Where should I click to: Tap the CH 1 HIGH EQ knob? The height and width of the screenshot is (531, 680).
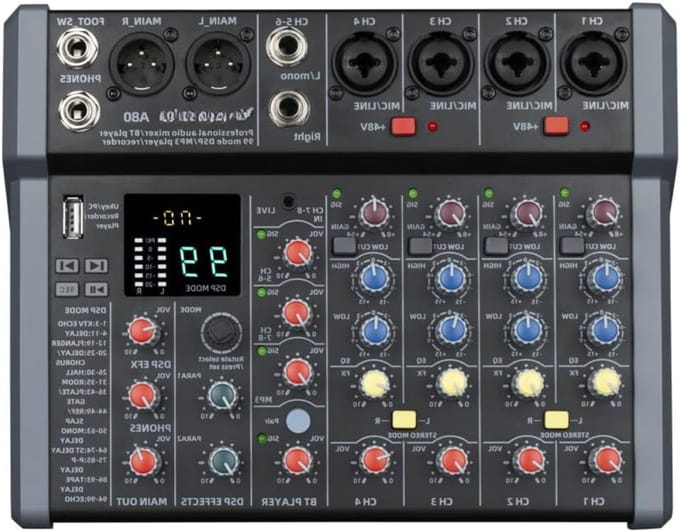click(606, 279)
